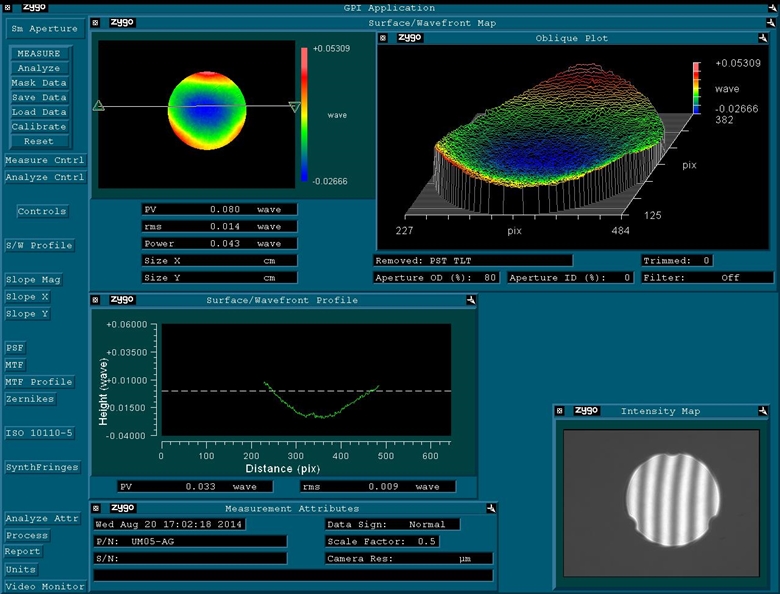The height and width of the screenshot is (594, 780).
Task: Click Surface/Wavefront Profile pin icon
Action: tap(471, 300)
